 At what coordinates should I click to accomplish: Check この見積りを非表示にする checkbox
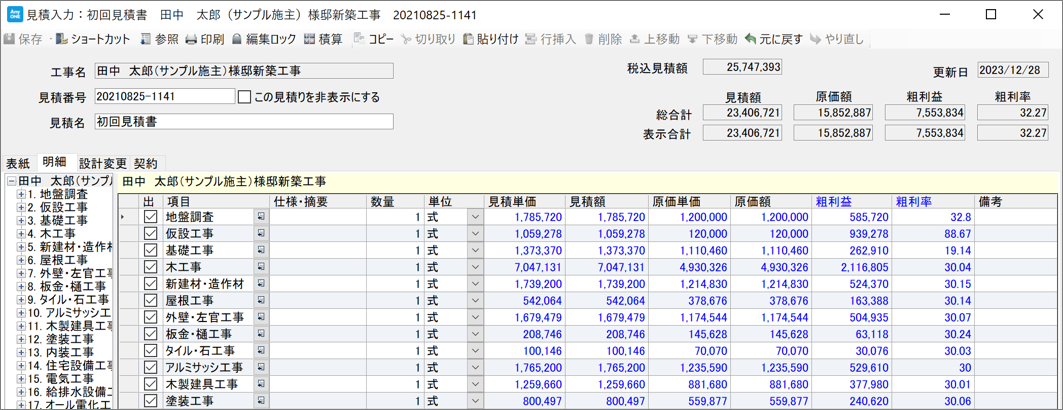(245, 97)
